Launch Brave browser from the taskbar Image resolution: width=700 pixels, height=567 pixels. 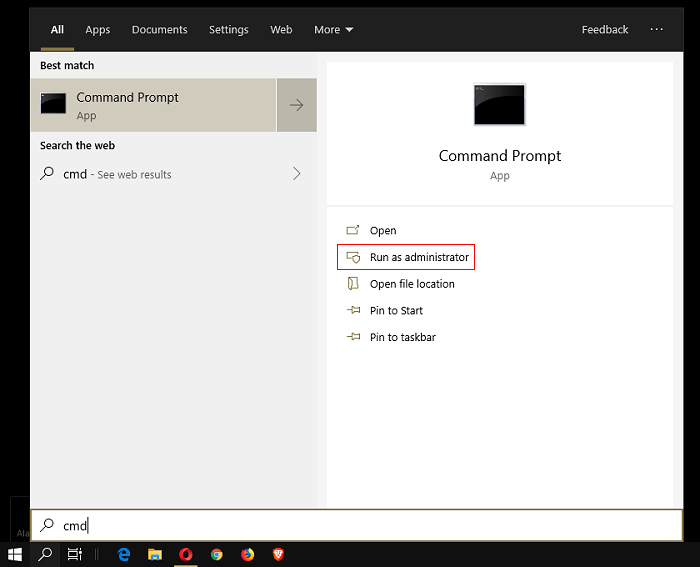tap(277, 554)
